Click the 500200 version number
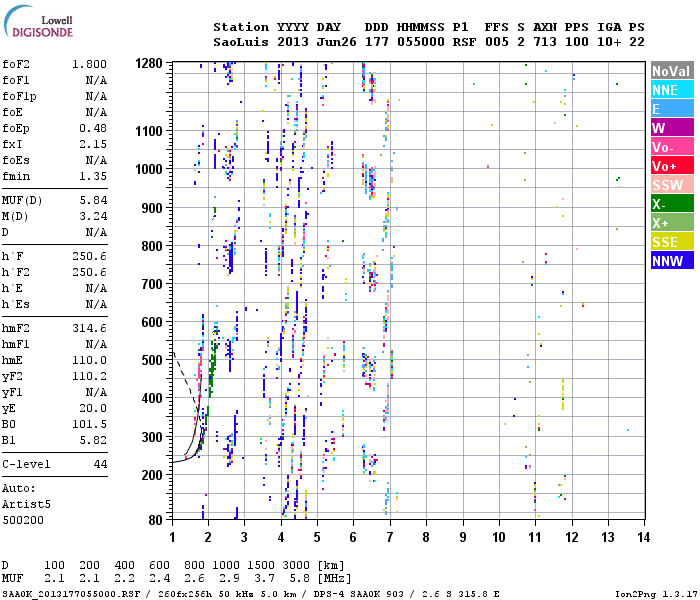Viewport: 700px width, 600px height. [x=23, y=520]
